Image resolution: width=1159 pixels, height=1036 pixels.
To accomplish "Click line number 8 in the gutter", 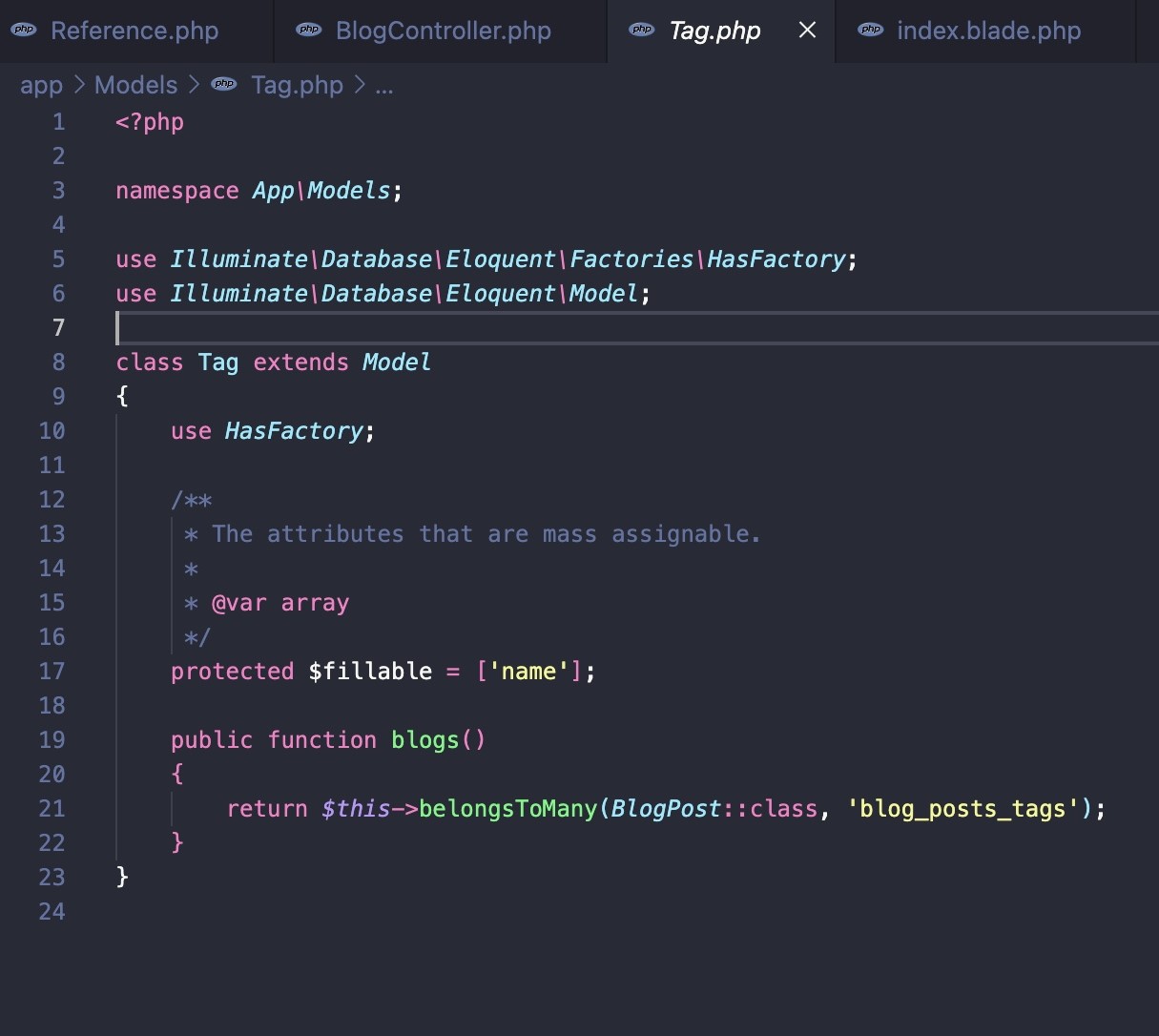I will pyautogui.click(x=58, y=363).
